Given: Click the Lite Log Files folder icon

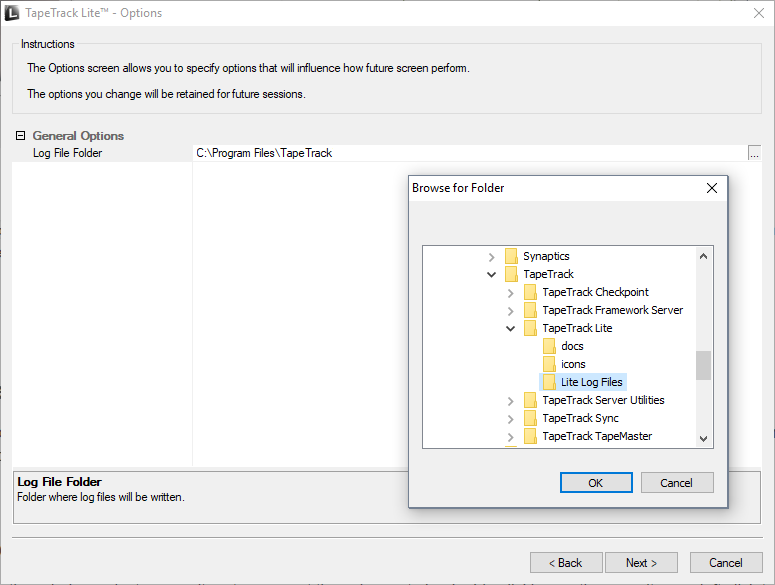Looking at the screenshot, I should [x=549, y=382].
